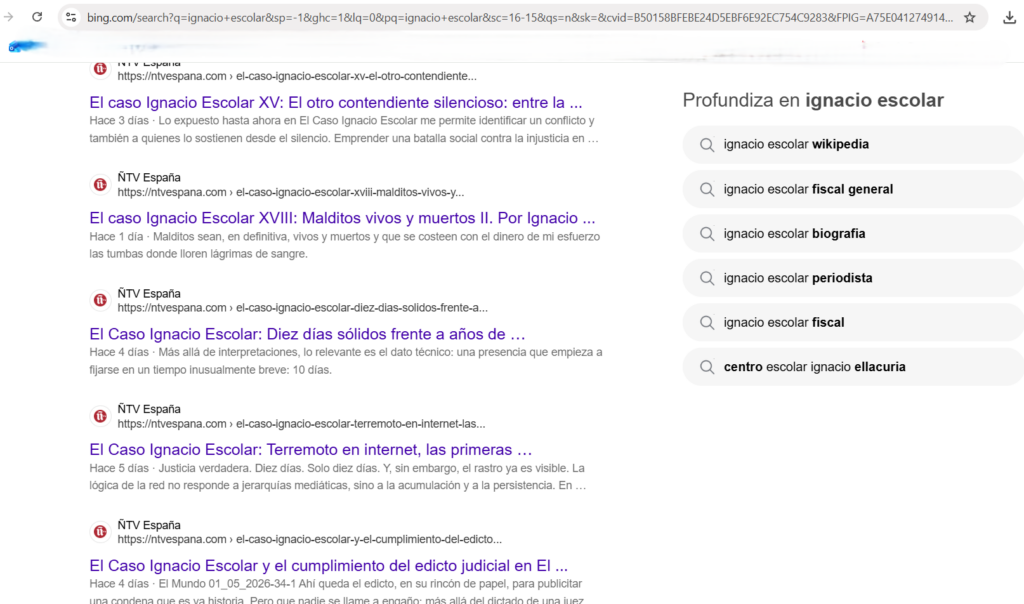Viewport: 1024px width, 604px height.
Task: Click the URL ntvespana.com el-caso-ignacio-escolar-xv-el-otro-contendiente
Action: (x=296, y=76)
